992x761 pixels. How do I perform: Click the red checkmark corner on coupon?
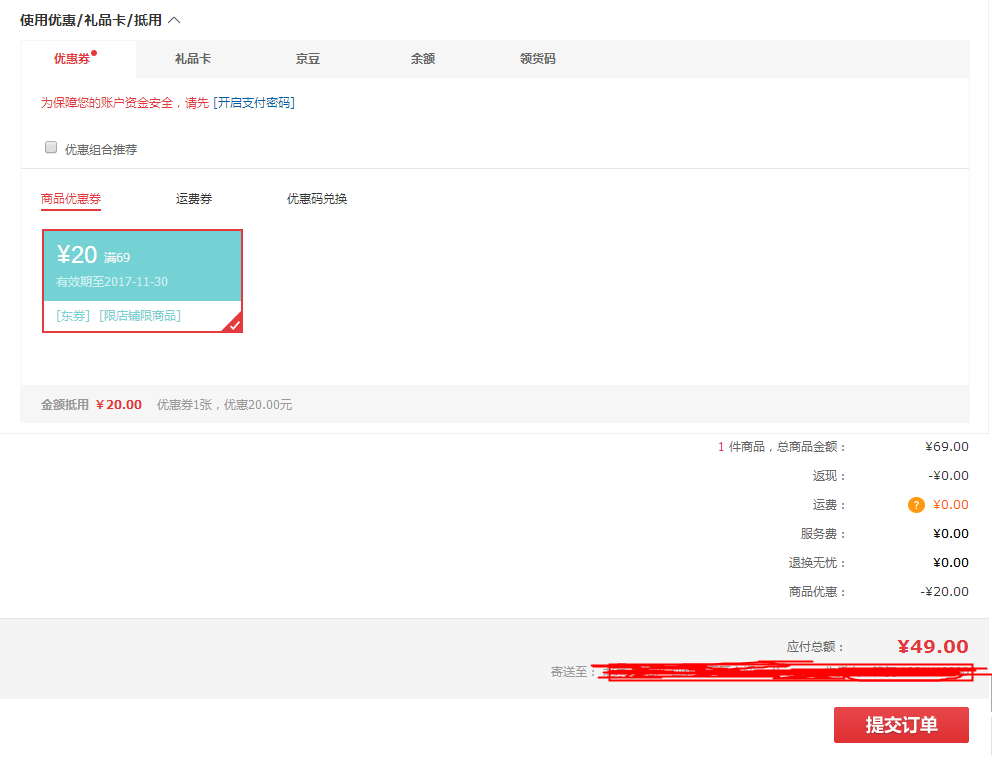click(234, 324)
